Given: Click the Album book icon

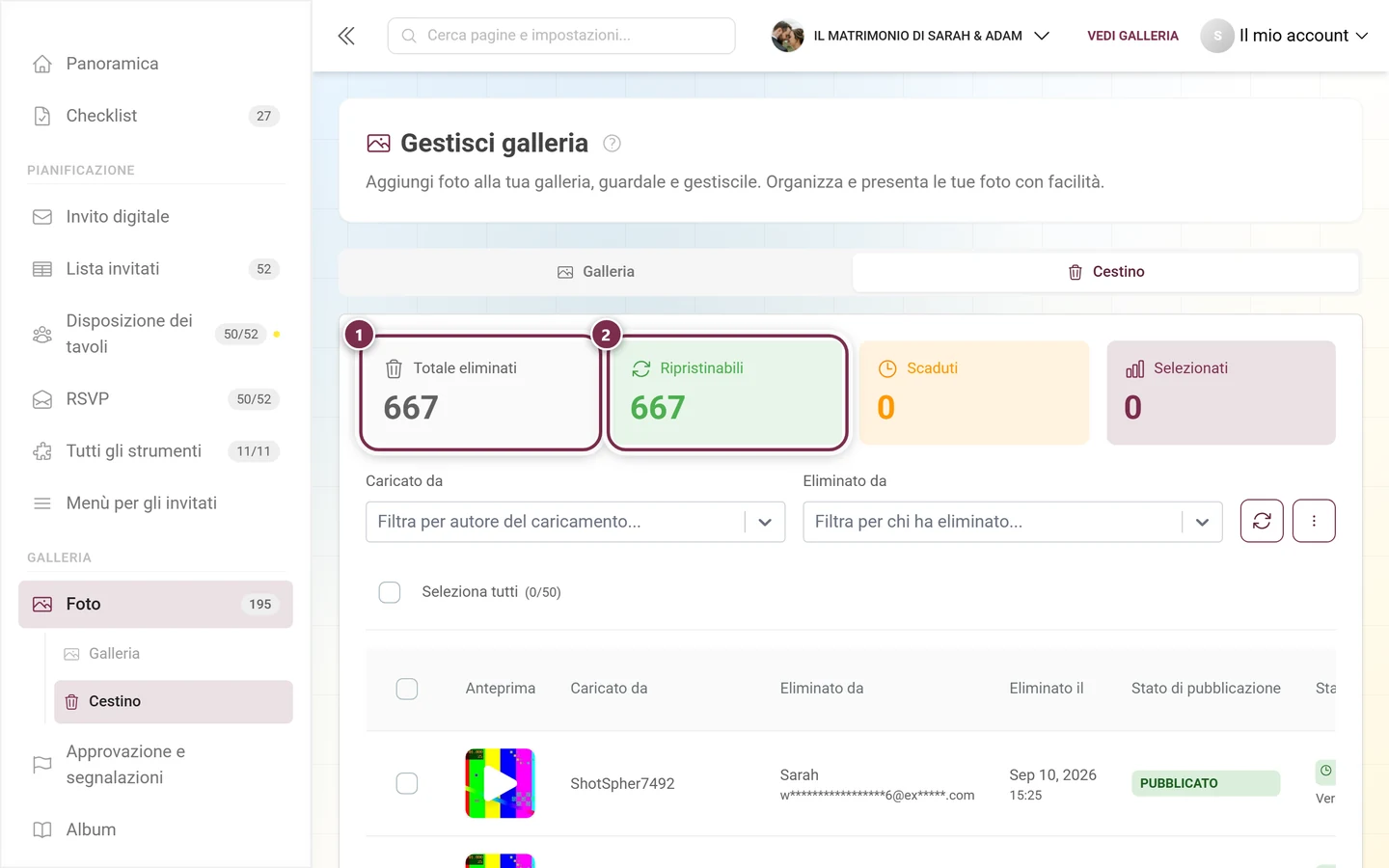Looking at the screenshot, I should (42, 829).
